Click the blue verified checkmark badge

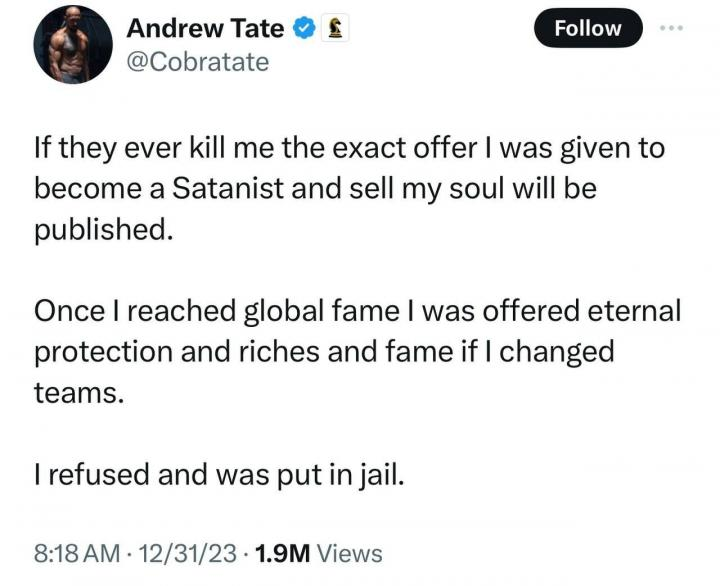click(304, 30)
